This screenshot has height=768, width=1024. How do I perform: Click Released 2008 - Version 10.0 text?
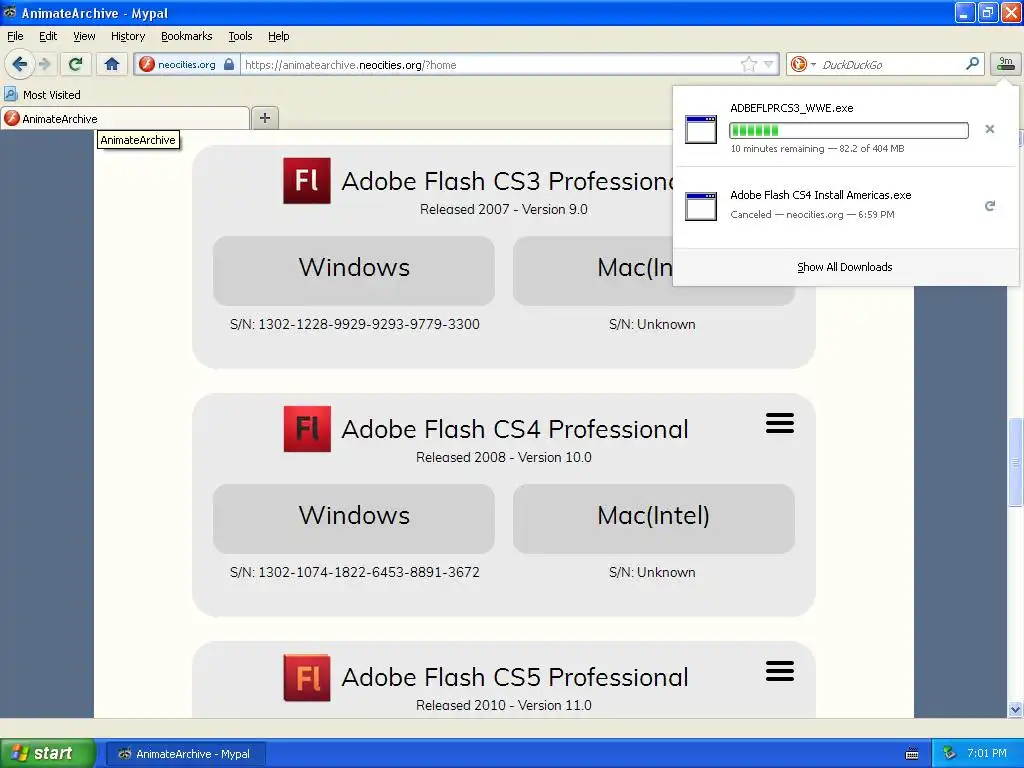pyautogui.click(x=504, y=457)
